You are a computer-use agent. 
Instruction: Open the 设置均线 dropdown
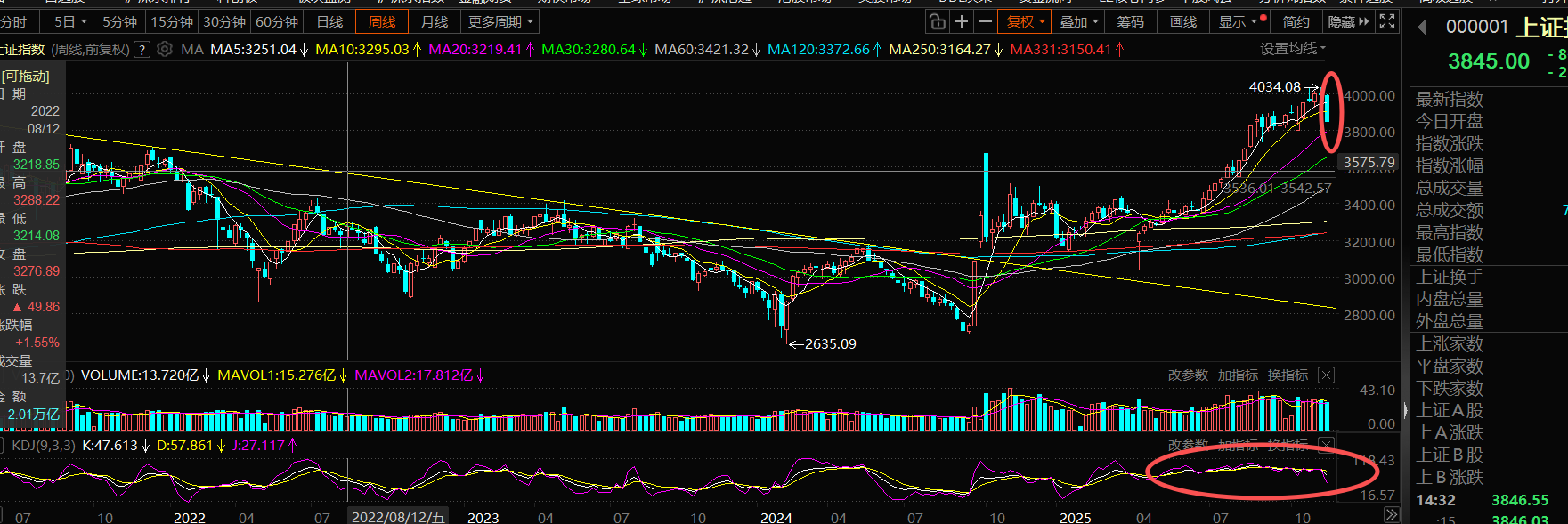click(1293, 49)
